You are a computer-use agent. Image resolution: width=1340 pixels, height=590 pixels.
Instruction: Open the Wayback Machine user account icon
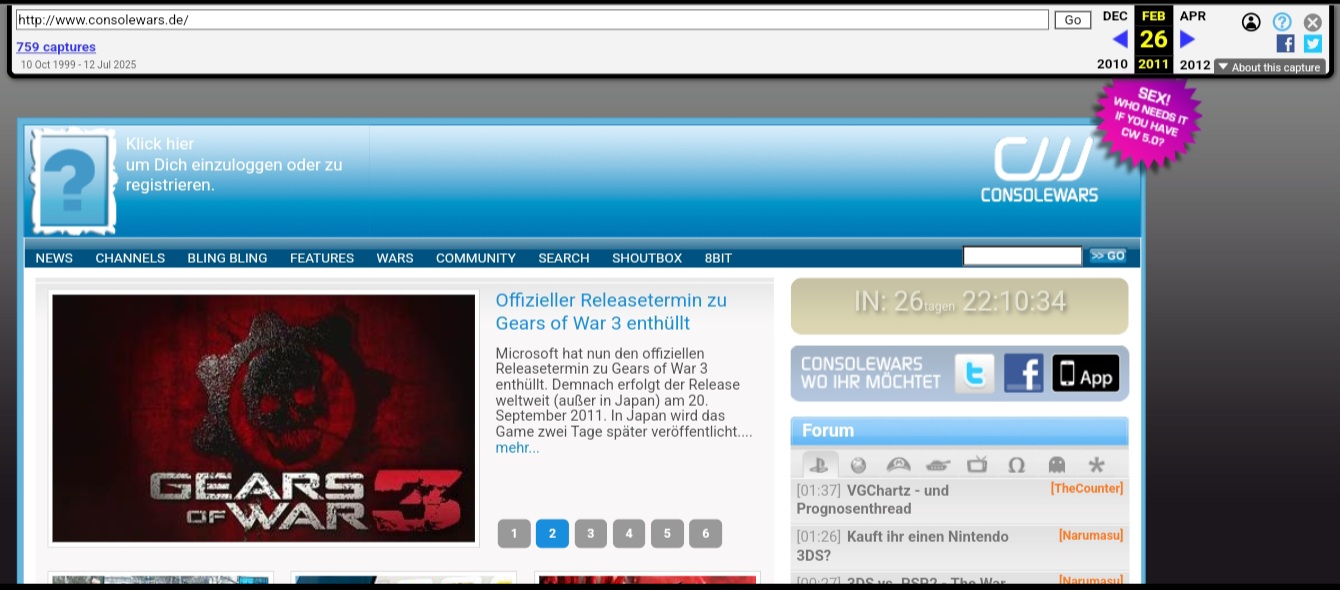[1251, 22]
